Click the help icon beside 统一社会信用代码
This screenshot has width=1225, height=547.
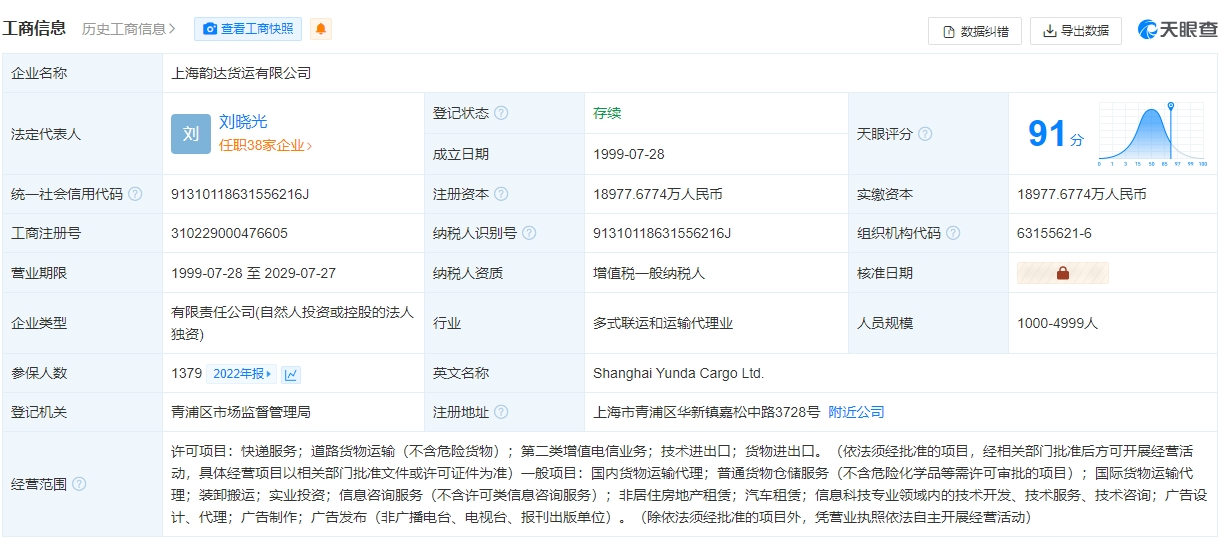click(x=135, y=194)
